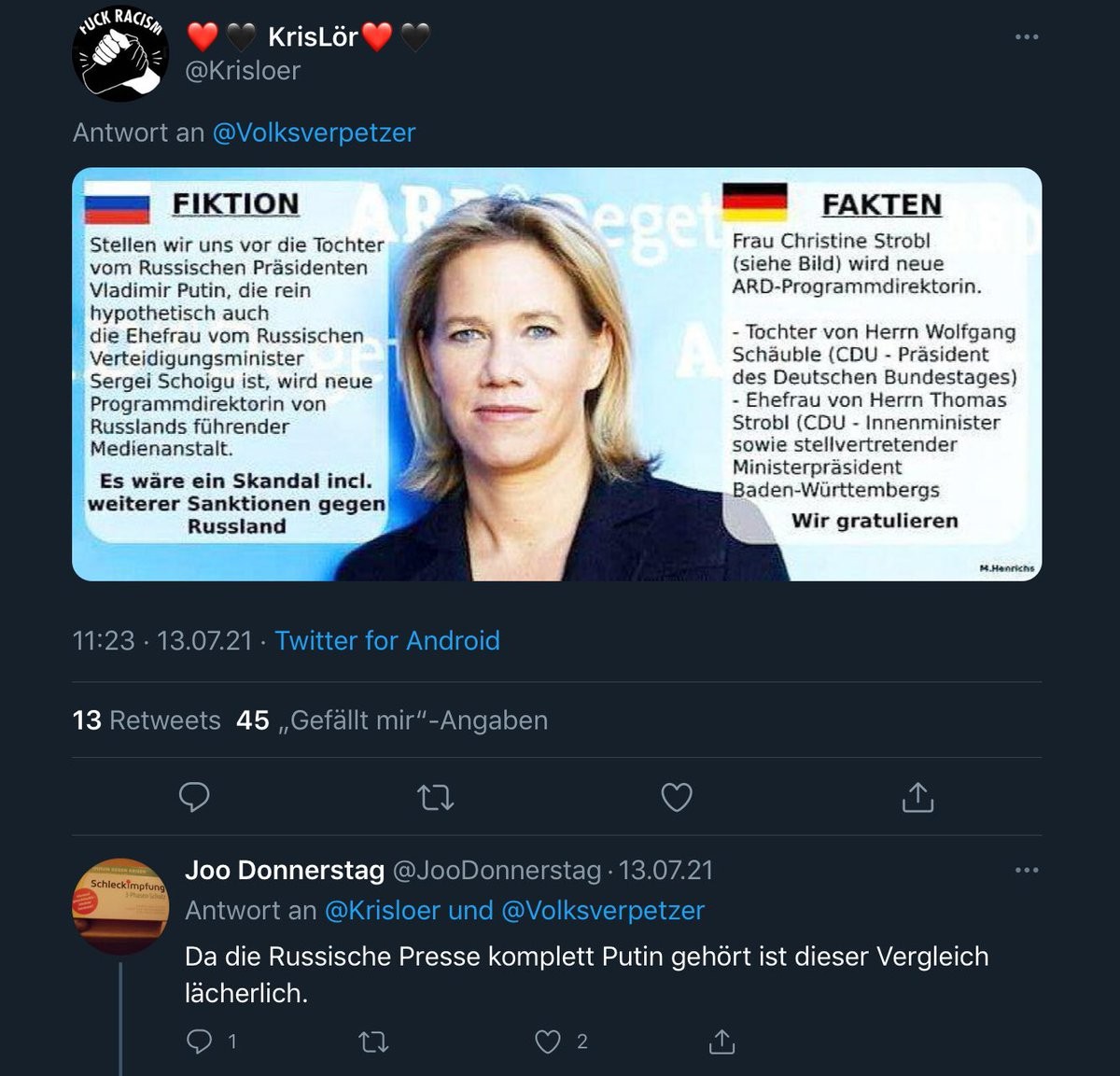View the 13 Retweets list
The height and width of the screenshot is (1076, 1120).
tap(147, 720)
